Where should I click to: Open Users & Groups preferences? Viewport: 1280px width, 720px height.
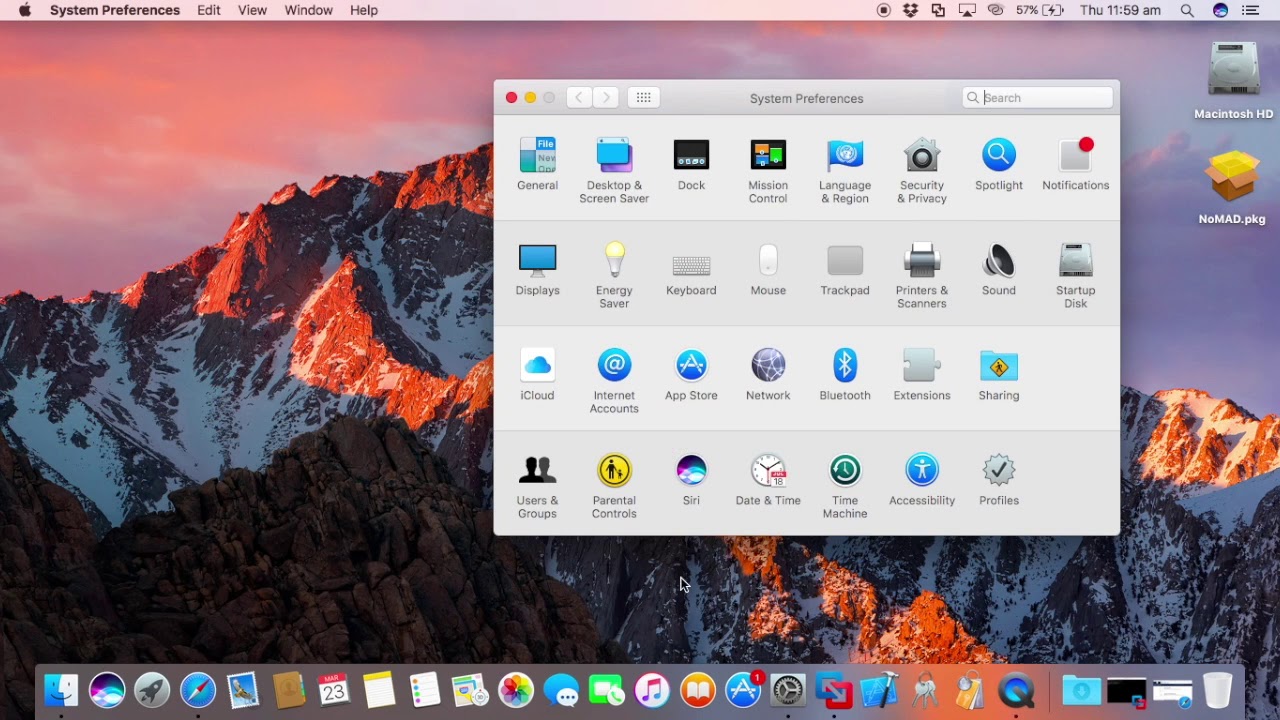click(537, 485)
